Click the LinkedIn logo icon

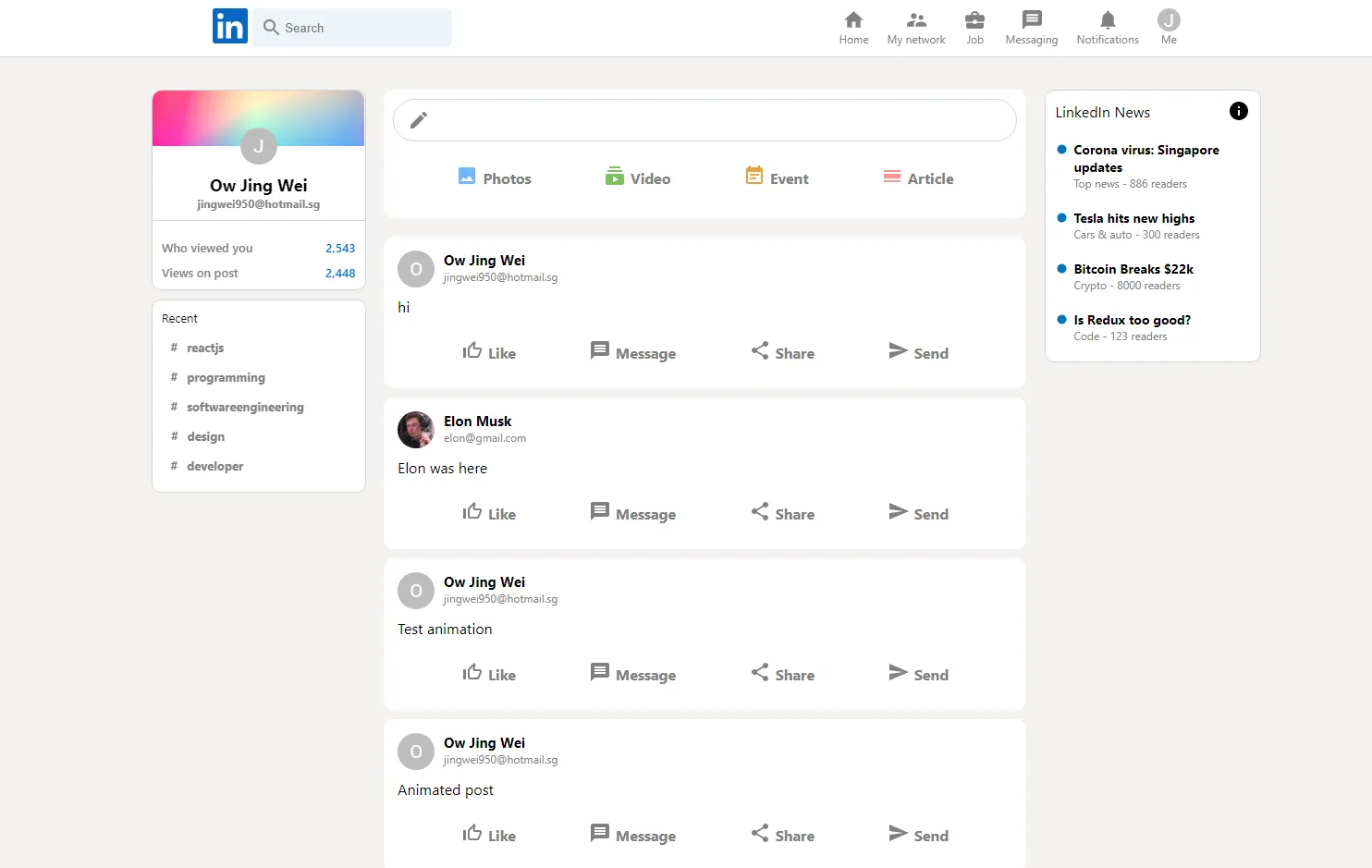230,27
